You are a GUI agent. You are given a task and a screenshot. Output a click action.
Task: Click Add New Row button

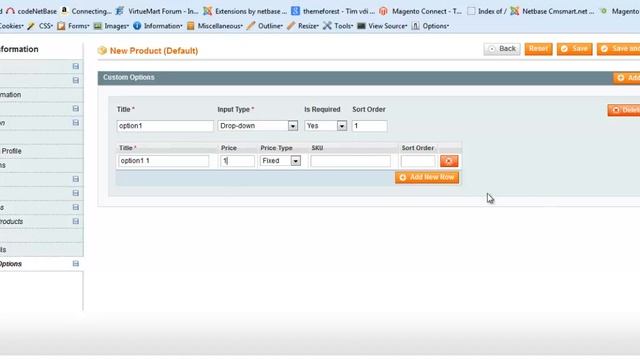(427, 177)
